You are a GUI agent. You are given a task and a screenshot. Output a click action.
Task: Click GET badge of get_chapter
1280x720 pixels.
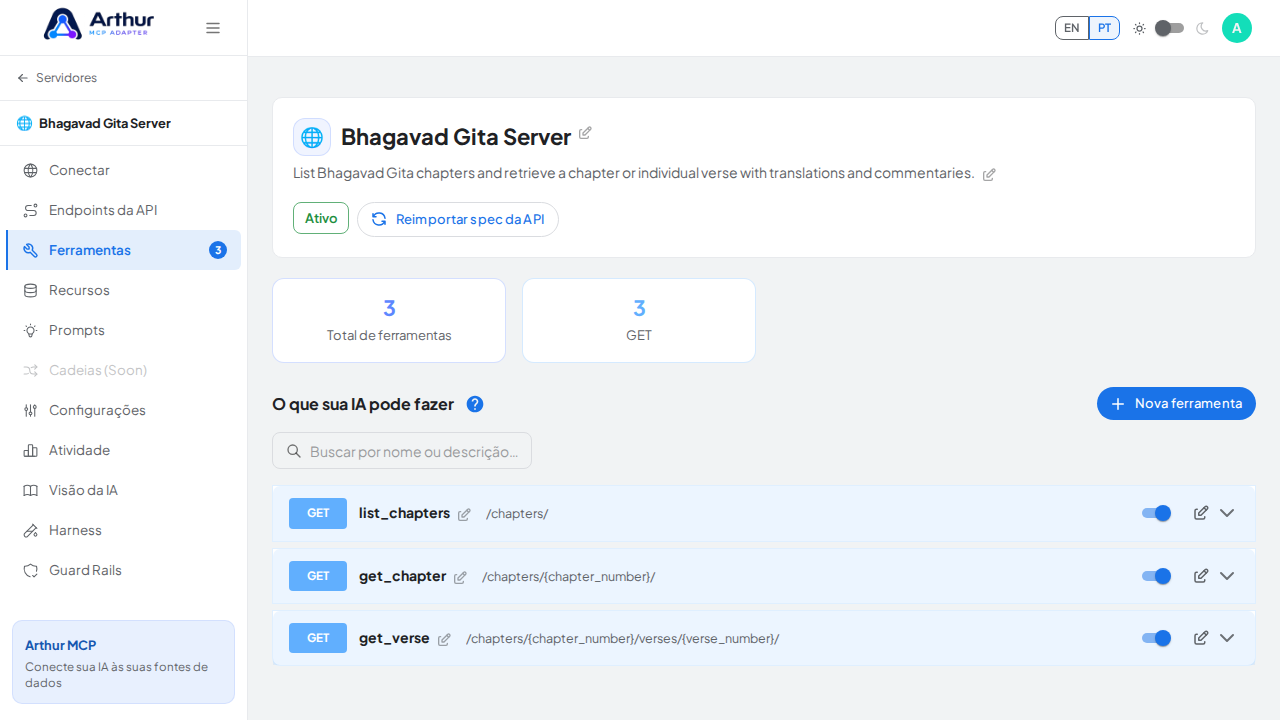(318, 576)
